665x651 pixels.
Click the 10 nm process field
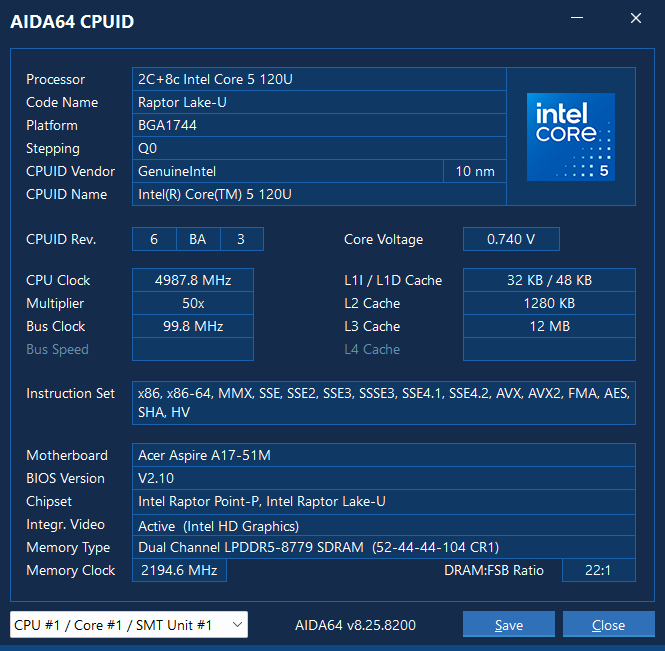(x=474, y=171)
